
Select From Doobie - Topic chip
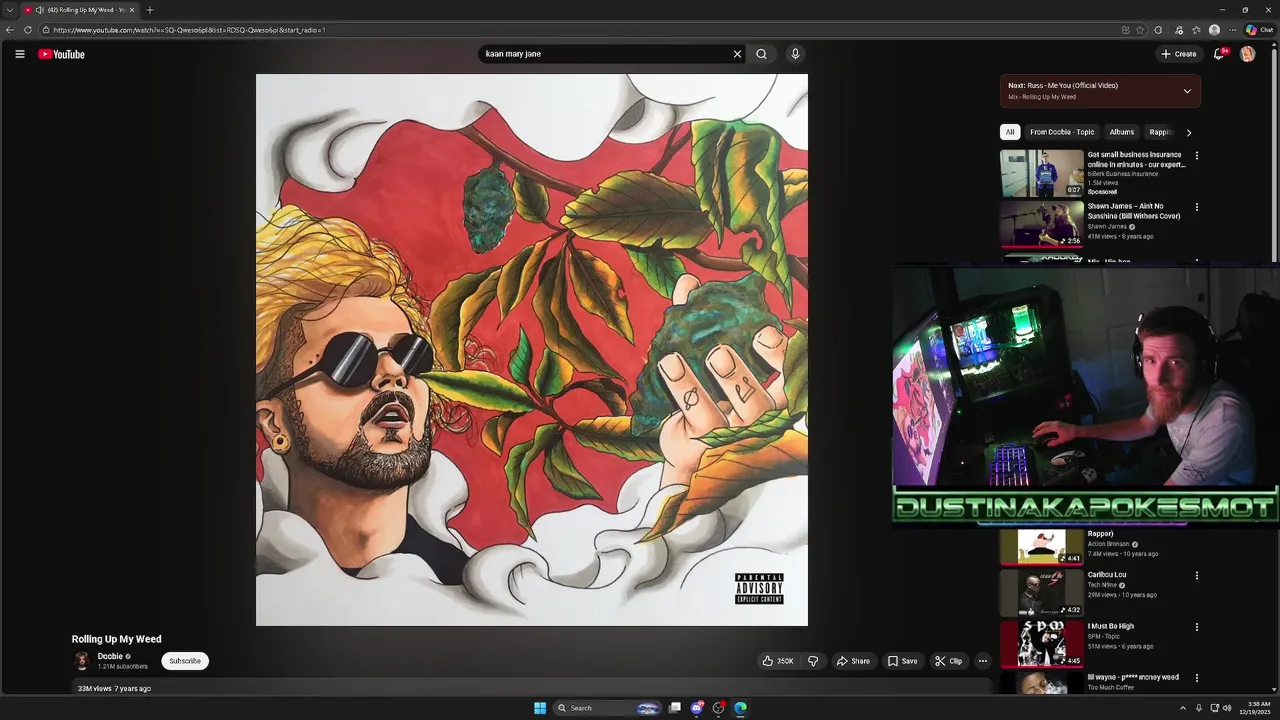[x=1062, y=132]
